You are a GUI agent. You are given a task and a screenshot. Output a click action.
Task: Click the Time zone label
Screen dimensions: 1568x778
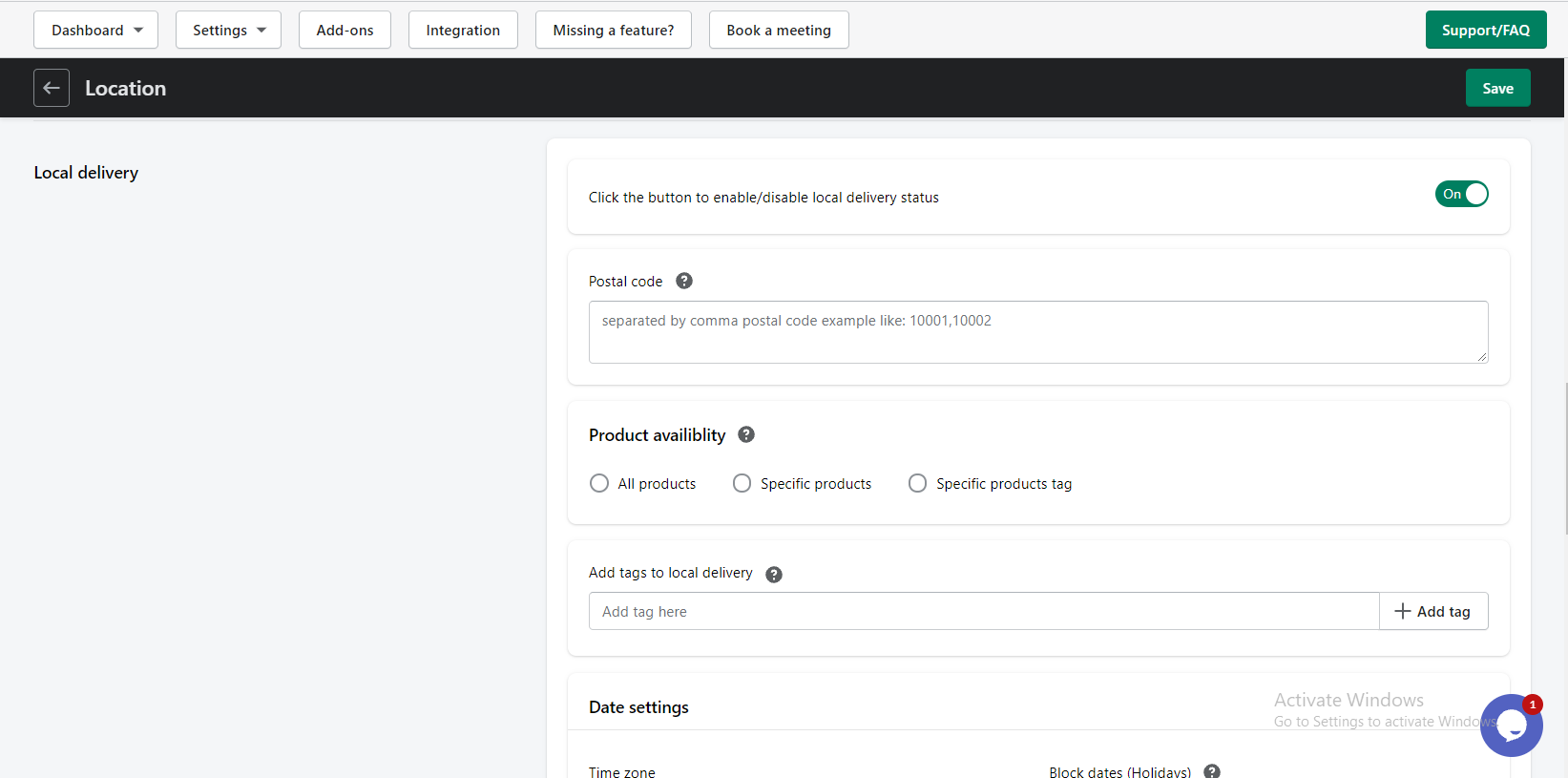(622, 771)
